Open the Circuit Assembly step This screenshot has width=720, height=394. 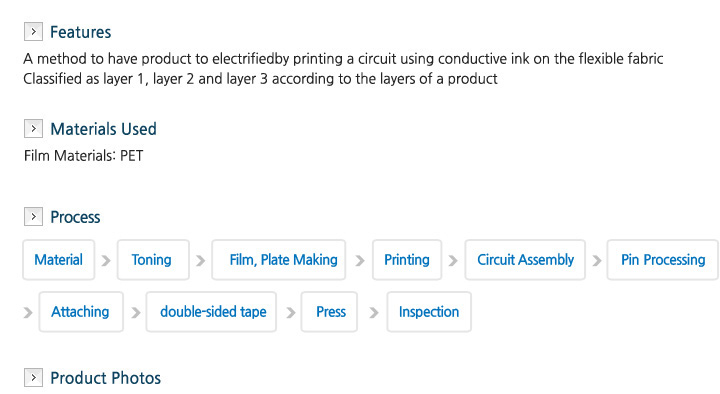(525, 260)
